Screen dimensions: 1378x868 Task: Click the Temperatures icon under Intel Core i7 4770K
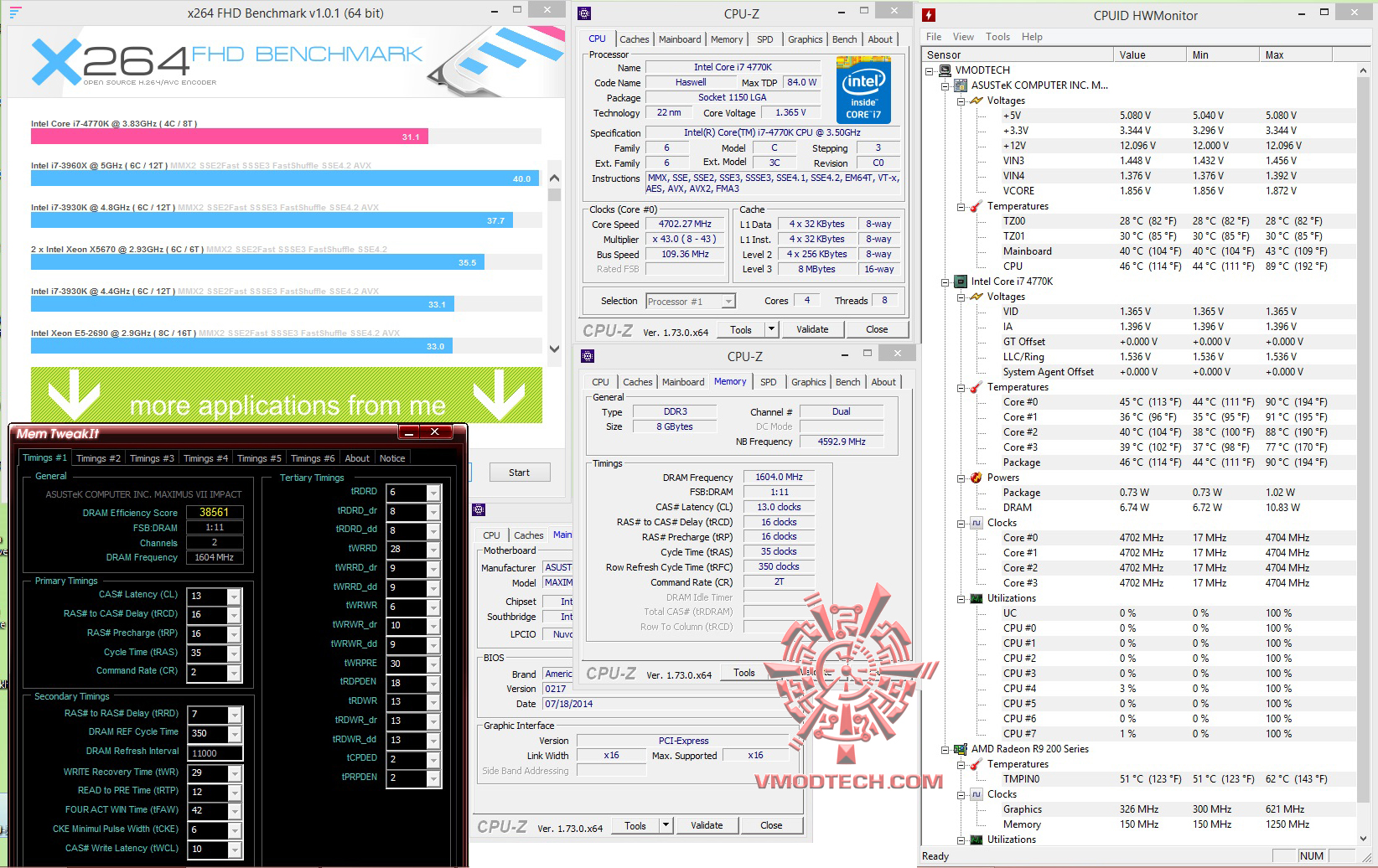976,387
